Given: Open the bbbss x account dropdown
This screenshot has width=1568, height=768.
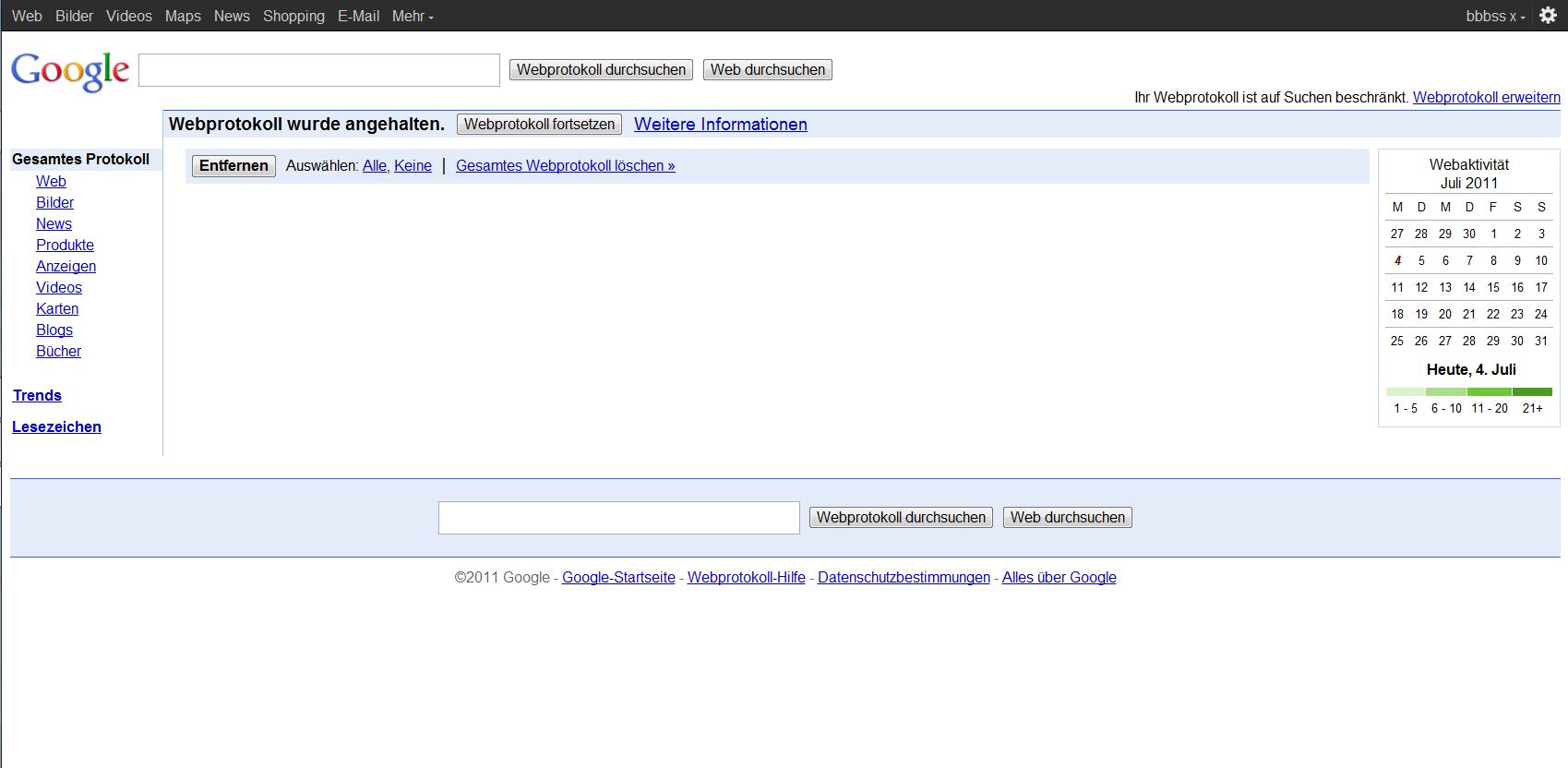Looking at the screenshot, I should pos(1494,16).
